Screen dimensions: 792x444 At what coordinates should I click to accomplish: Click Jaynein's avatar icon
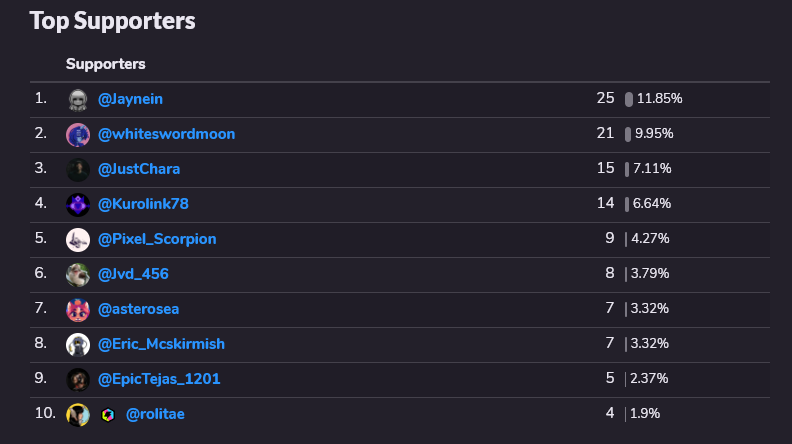tap(78, 100)
